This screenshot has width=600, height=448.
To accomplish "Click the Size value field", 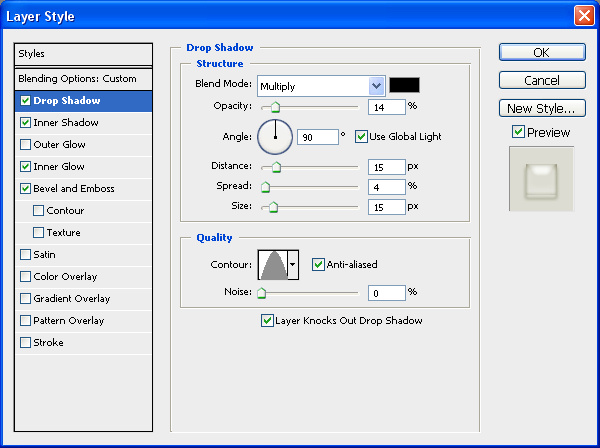I will (x=386, y=207).
